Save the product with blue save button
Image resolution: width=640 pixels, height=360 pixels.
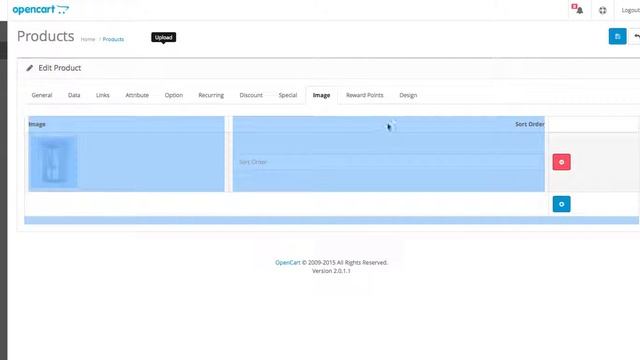point(617,36)
